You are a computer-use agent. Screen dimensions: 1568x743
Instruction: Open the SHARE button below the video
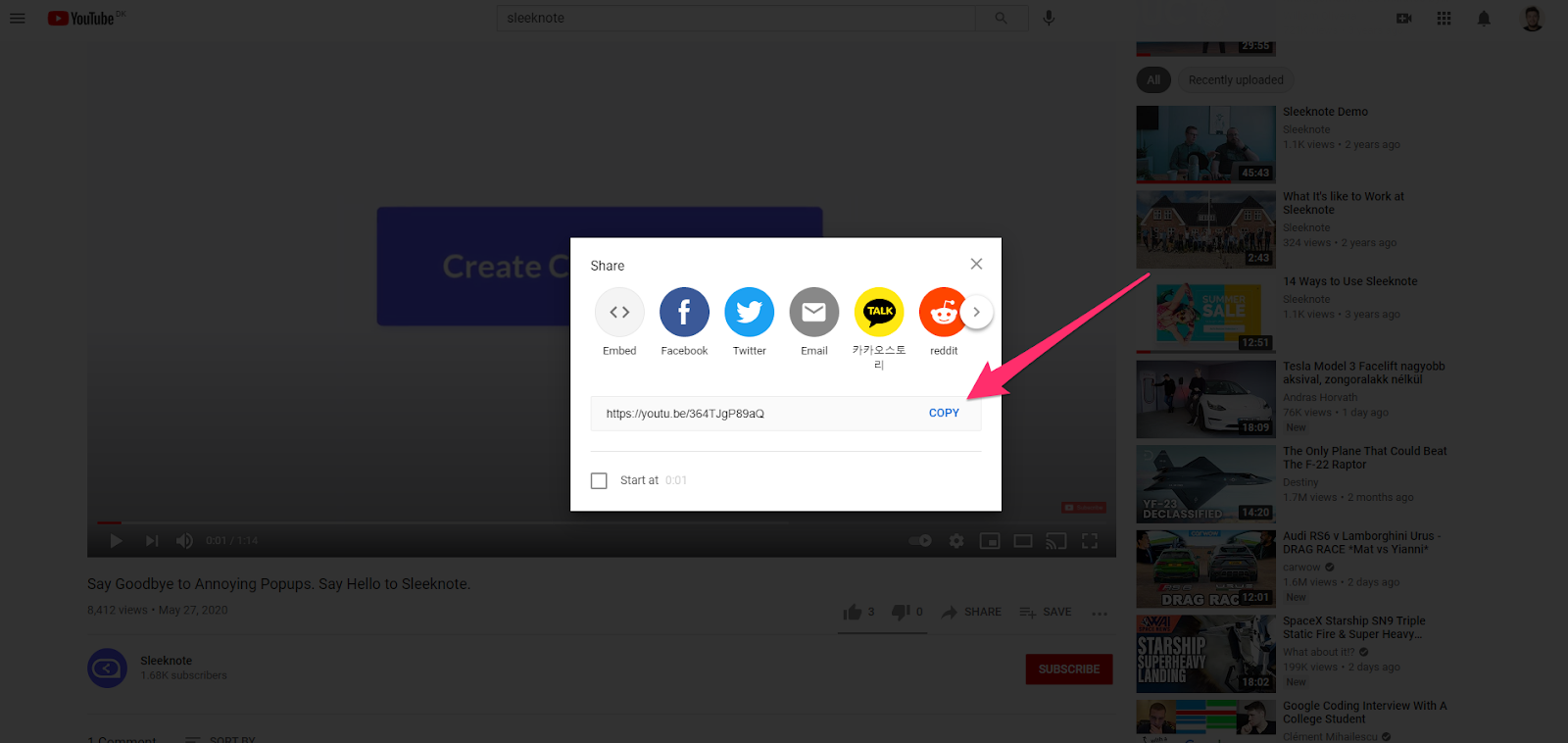[x=971, y=612]
